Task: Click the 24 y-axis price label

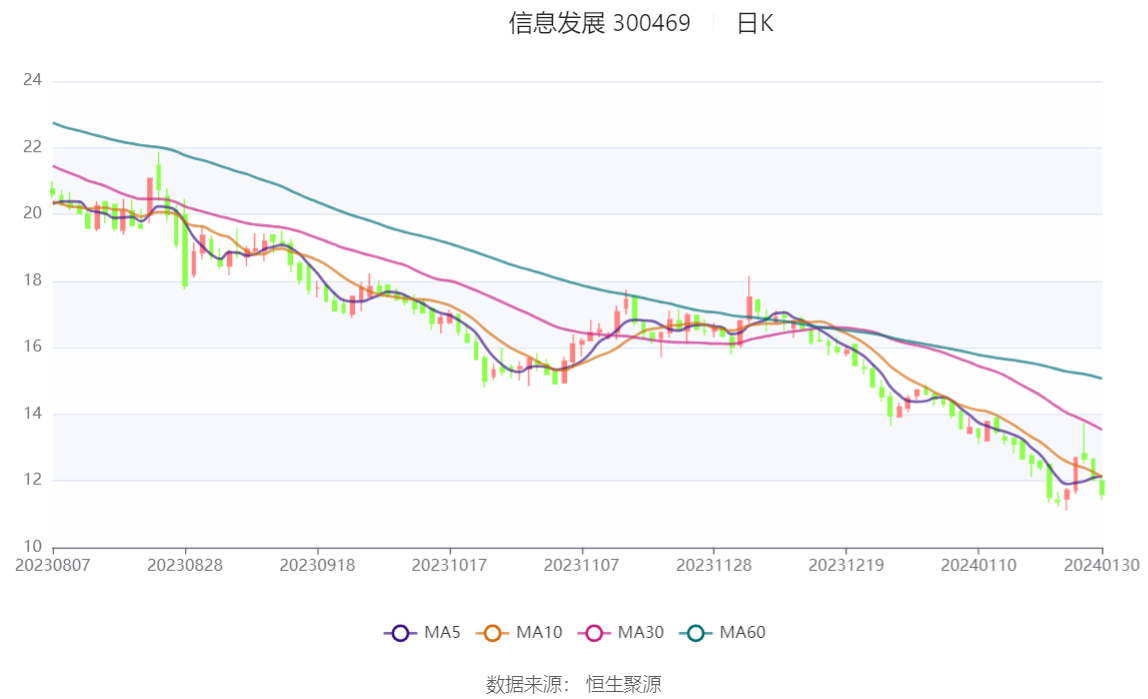Action: click(32, 80)
